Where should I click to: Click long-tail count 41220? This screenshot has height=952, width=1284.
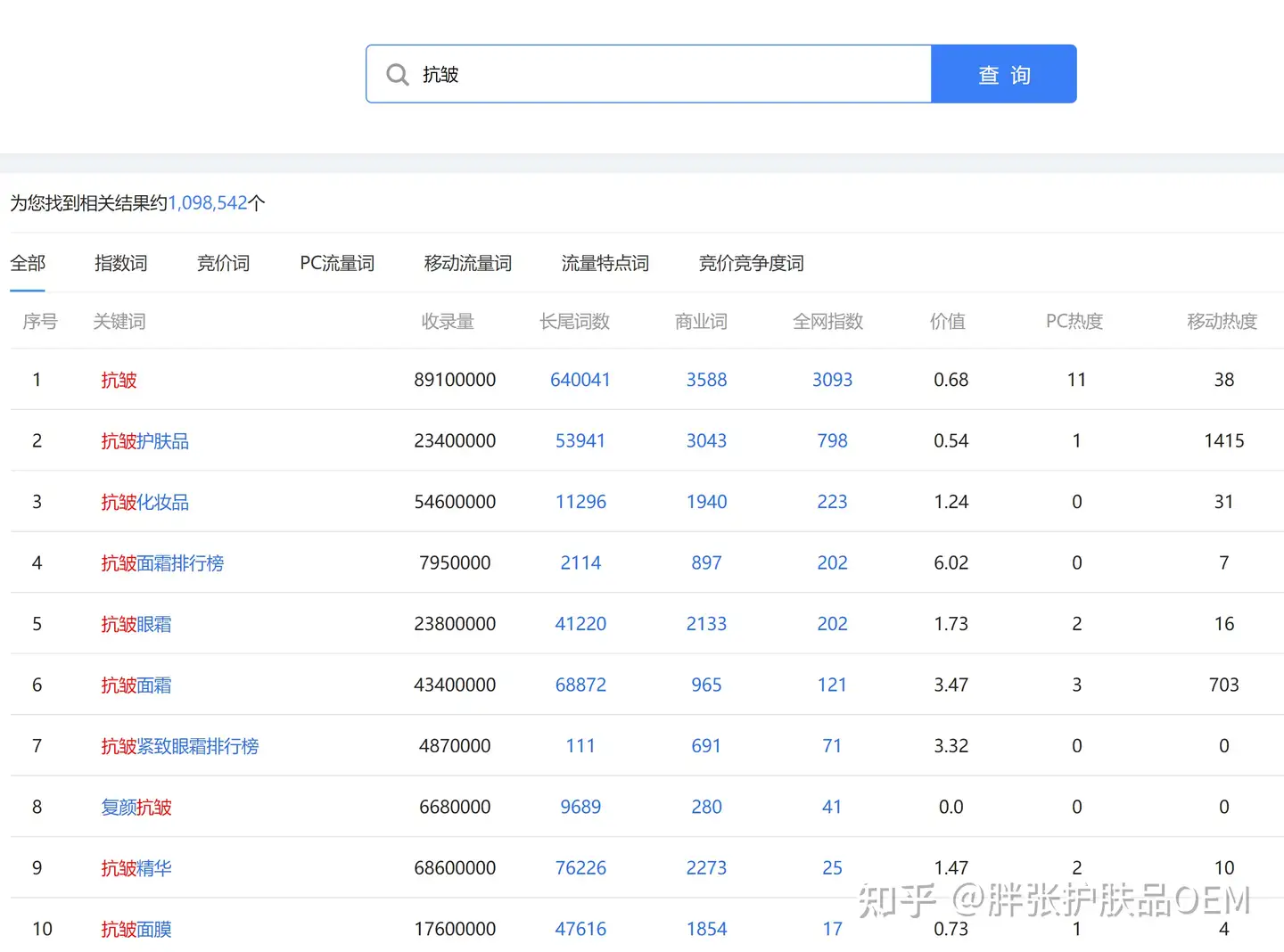(580, 624)
